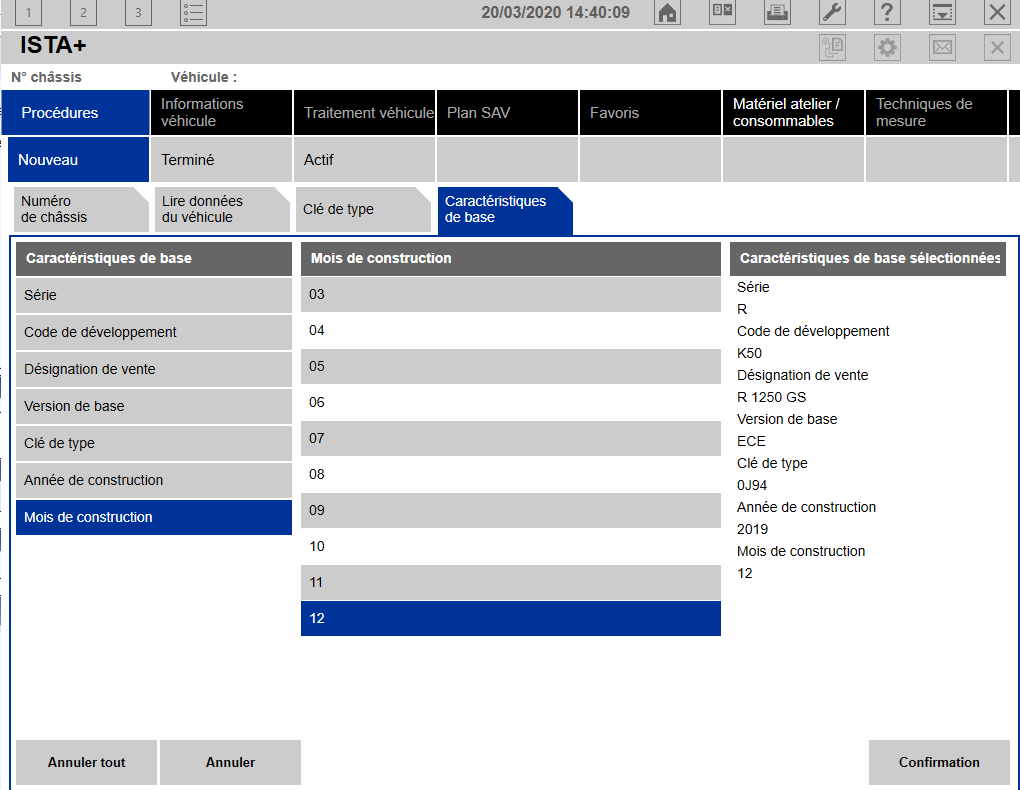The width and height of the screenshot is (1020, 790).
Task: Click the Annuler tout button
Action: [x=87, y=762]
